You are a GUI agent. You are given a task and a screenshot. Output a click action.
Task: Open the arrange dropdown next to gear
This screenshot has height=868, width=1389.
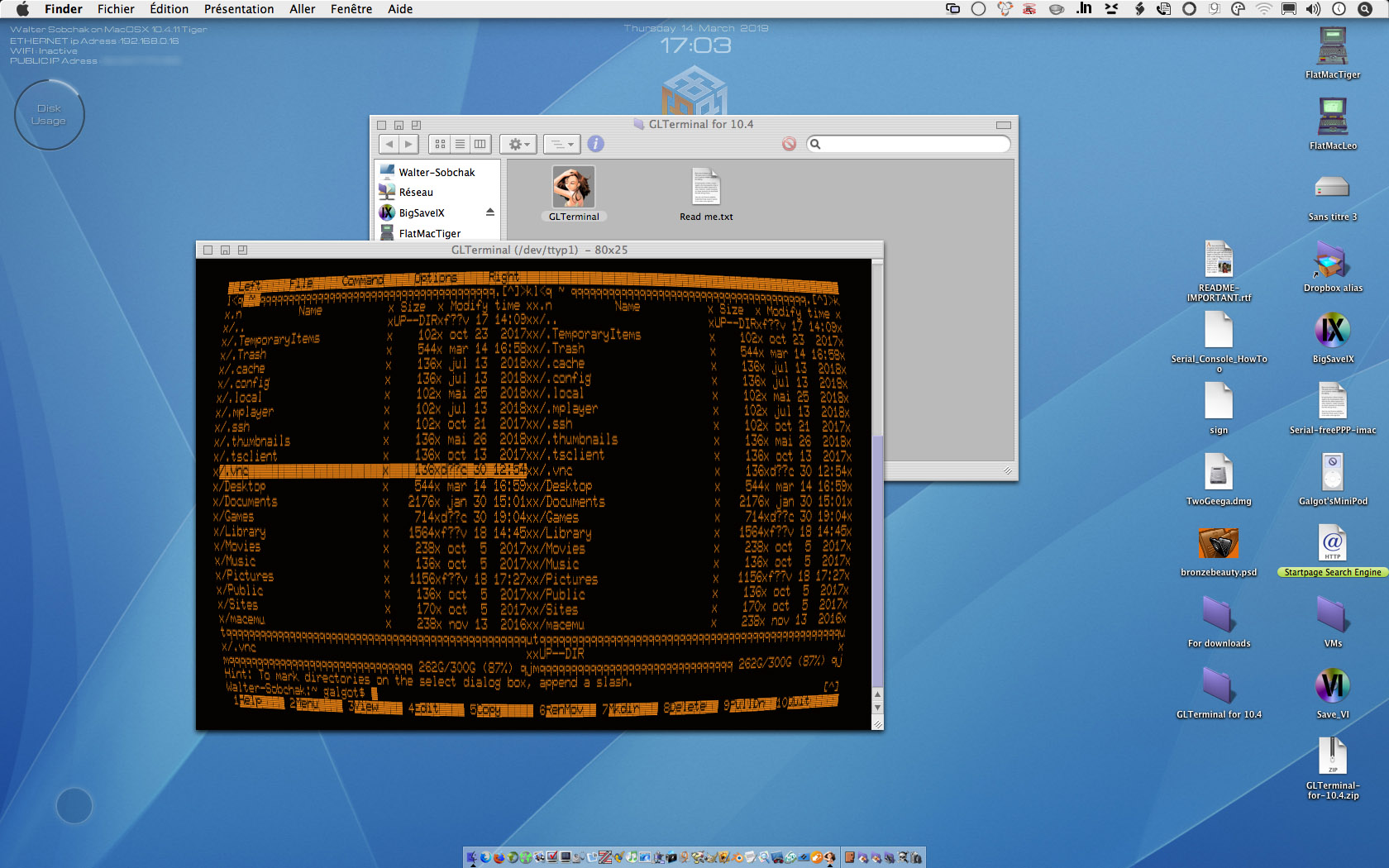coord(562,144)
